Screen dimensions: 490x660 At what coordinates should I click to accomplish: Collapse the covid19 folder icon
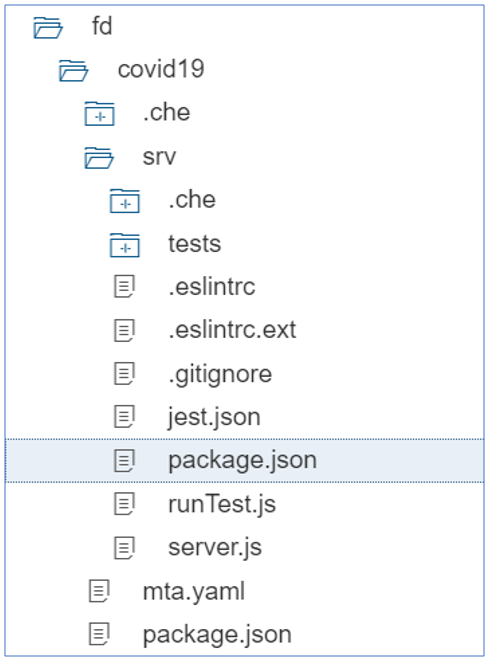coord(73,70)
